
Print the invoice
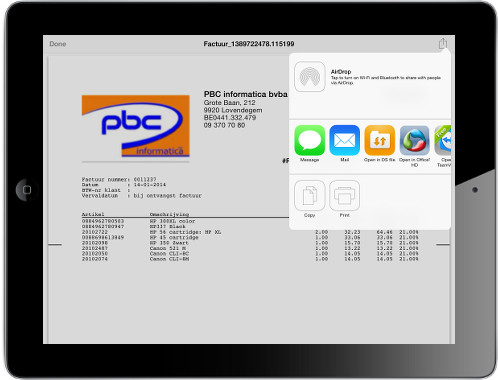point(345,195)
